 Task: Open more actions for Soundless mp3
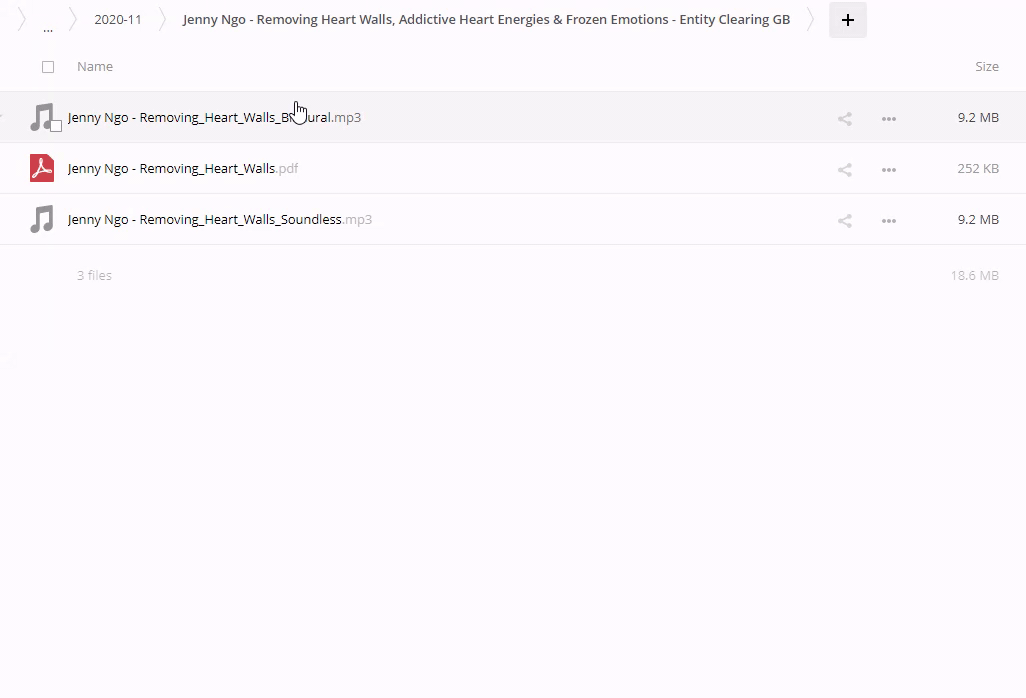(x=888, y=220)
